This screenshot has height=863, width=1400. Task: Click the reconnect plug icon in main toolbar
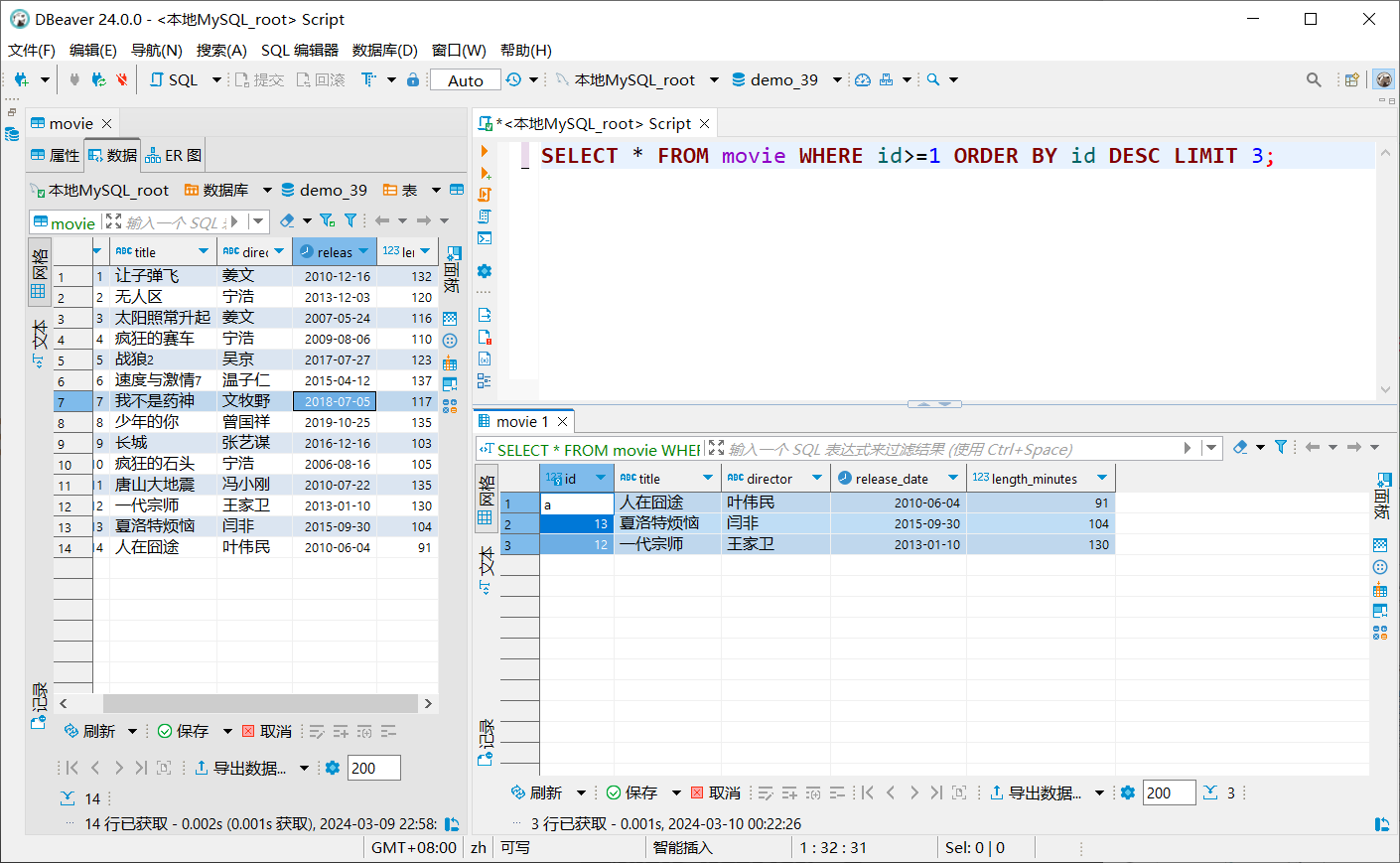click(98, 79)
